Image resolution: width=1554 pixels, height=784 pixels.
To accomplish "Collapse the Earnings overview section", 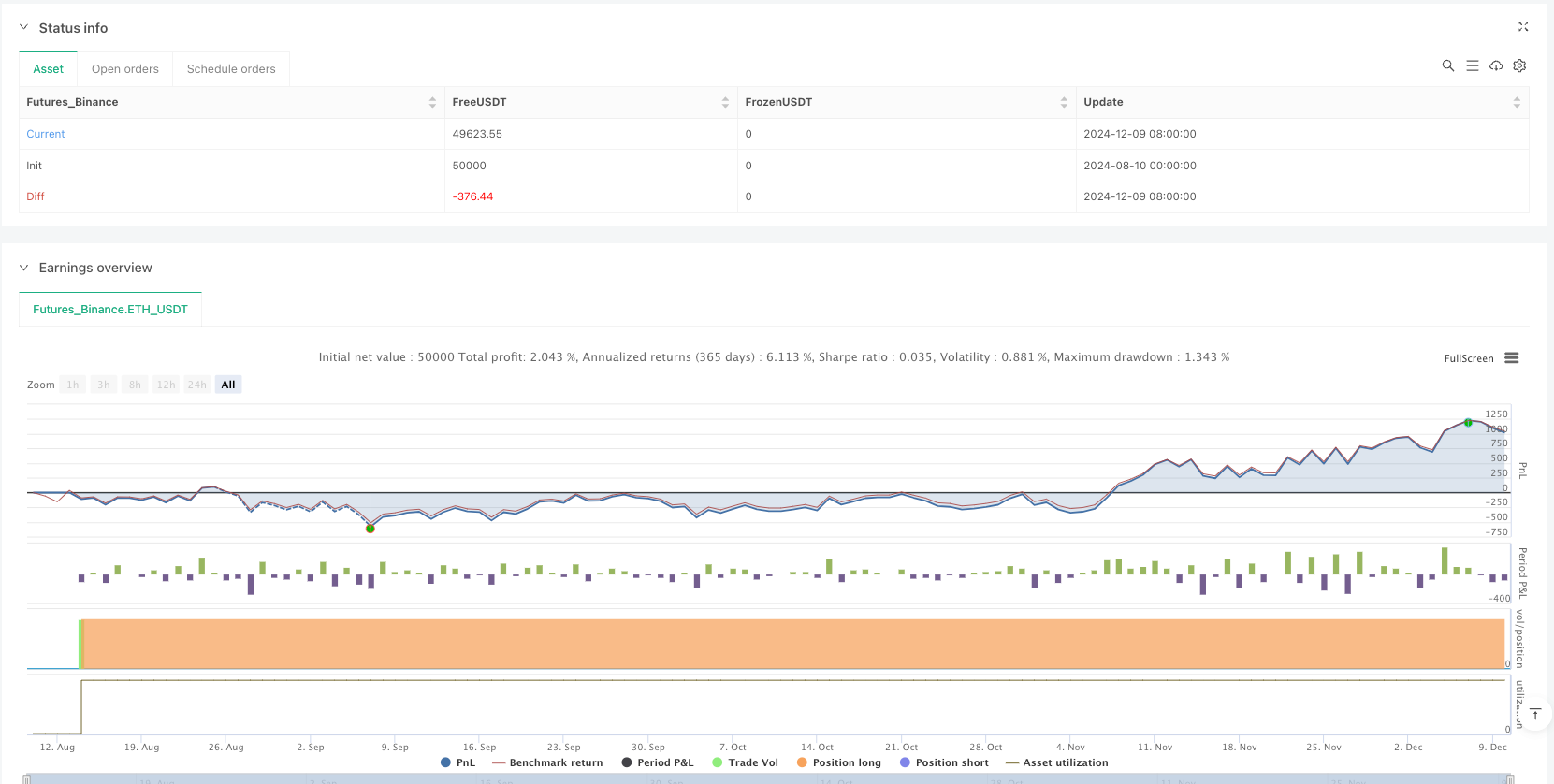I will point(24,268).
